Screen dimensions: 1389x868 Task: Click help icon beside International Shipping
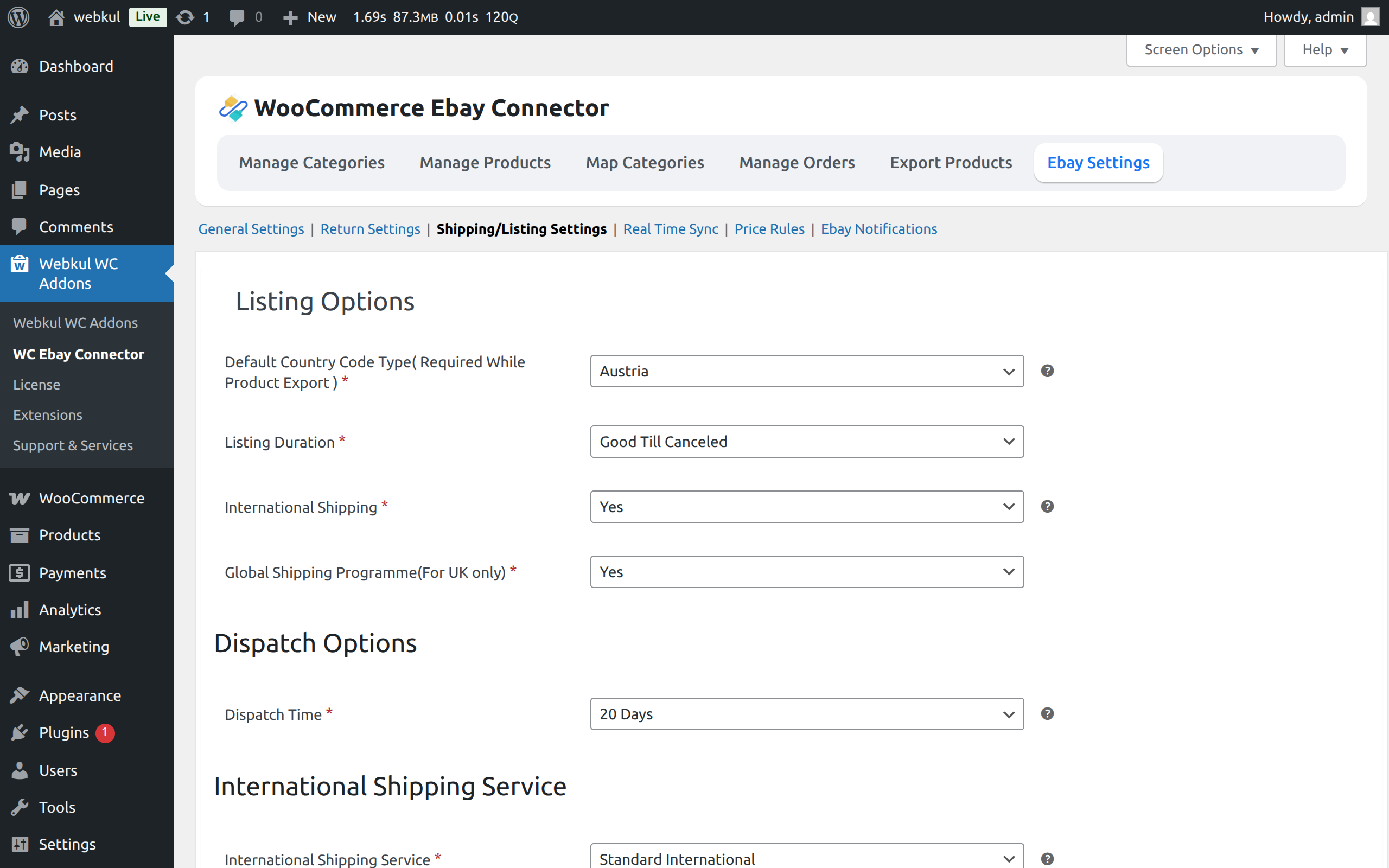(x=1048, y=506)
